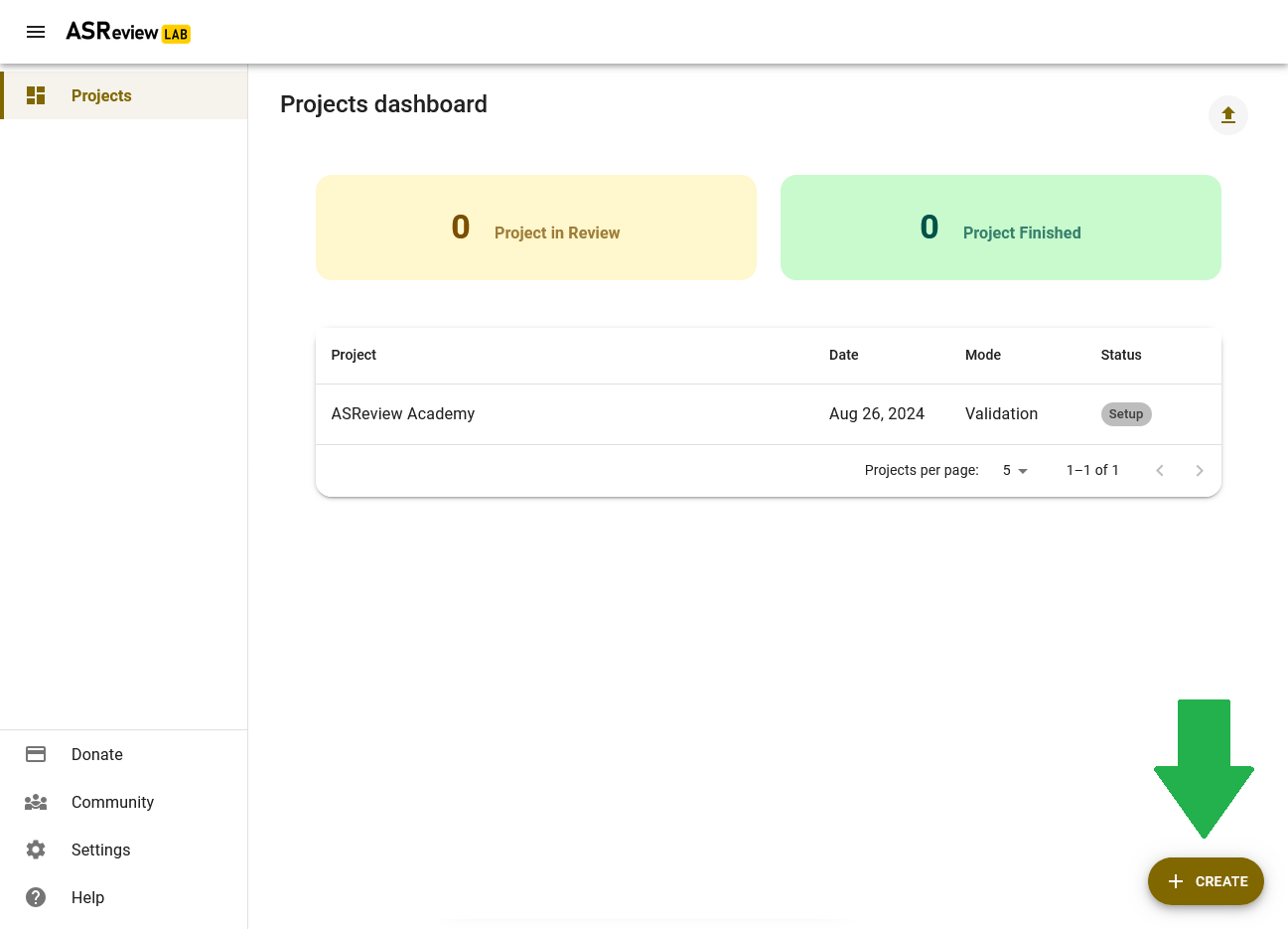Click the Project column header
The height and width of the screenshot is (929, 1288).
point(354,355)
